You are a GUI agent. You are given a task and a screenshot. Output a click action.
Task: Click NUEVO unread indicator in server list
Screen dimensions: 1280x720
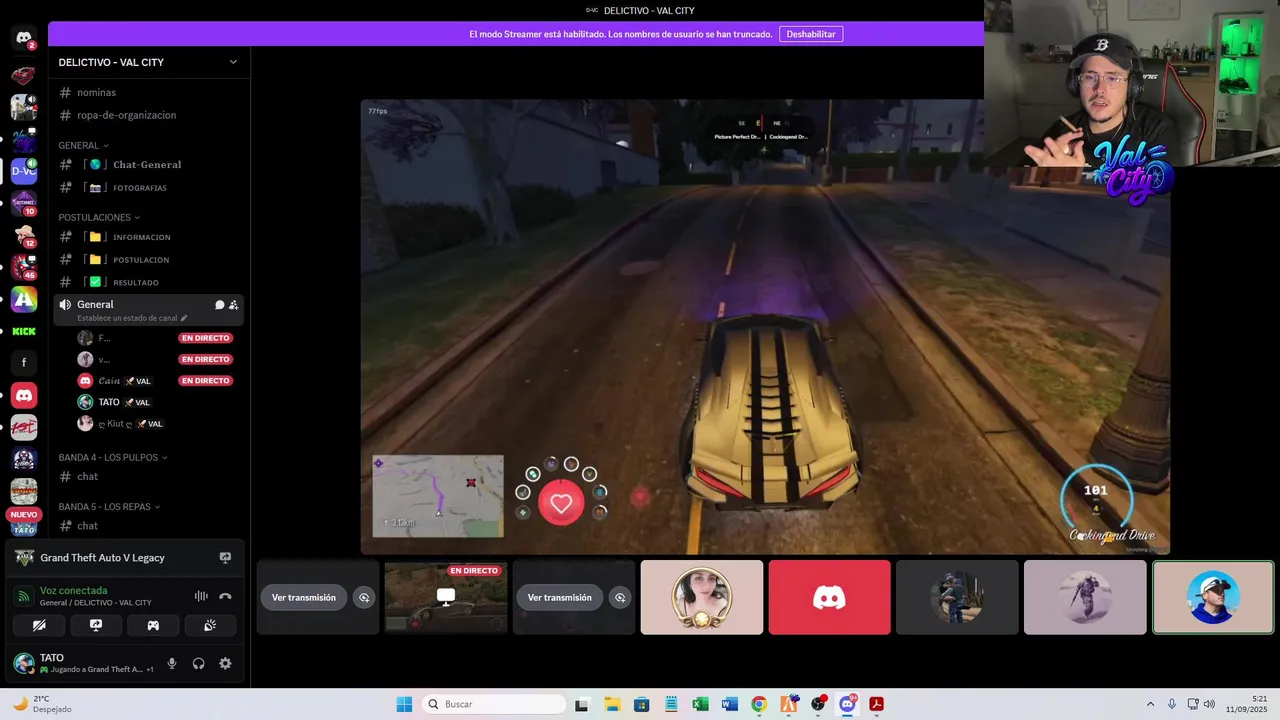click(x=24, y=515)
